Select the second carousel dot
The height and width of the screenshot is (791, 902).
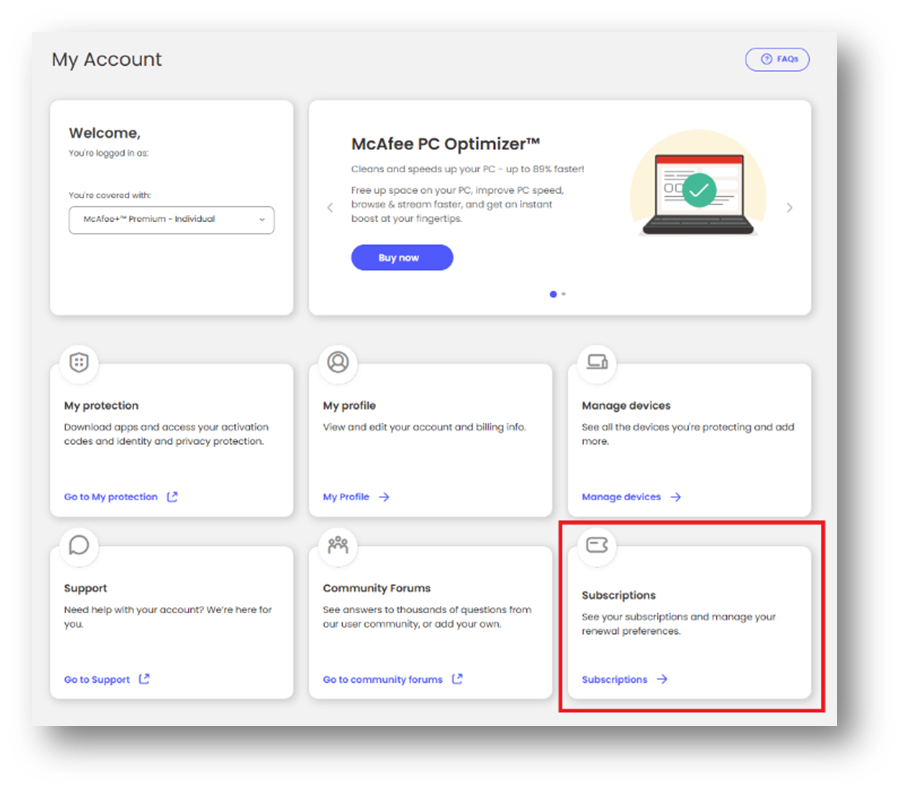point(562,294)
